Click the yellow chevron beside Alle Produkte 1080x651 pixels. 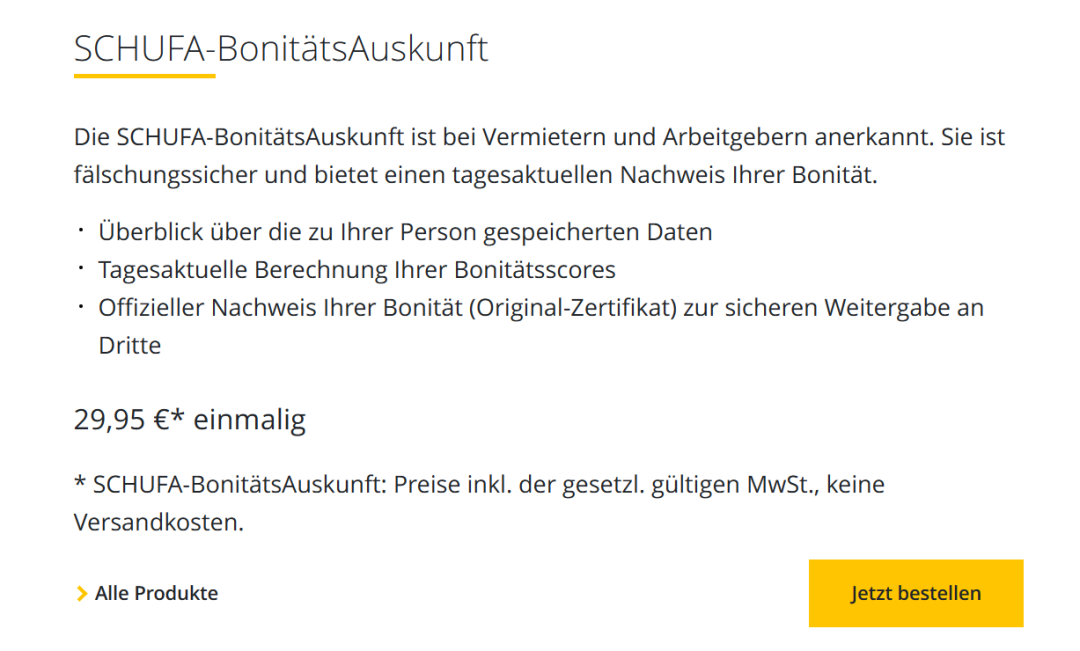82,594
